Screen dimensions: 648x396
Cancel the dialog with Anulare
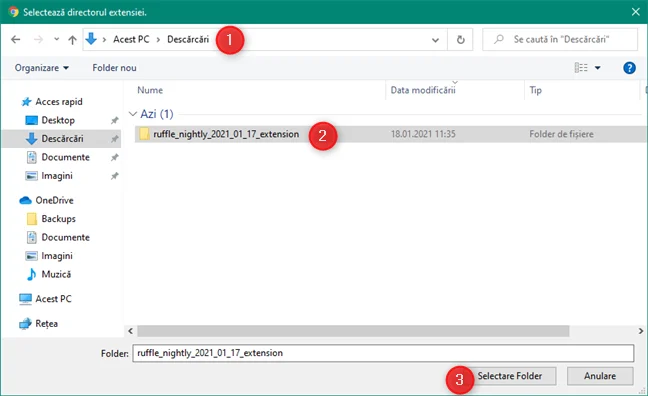pos(600,376)
